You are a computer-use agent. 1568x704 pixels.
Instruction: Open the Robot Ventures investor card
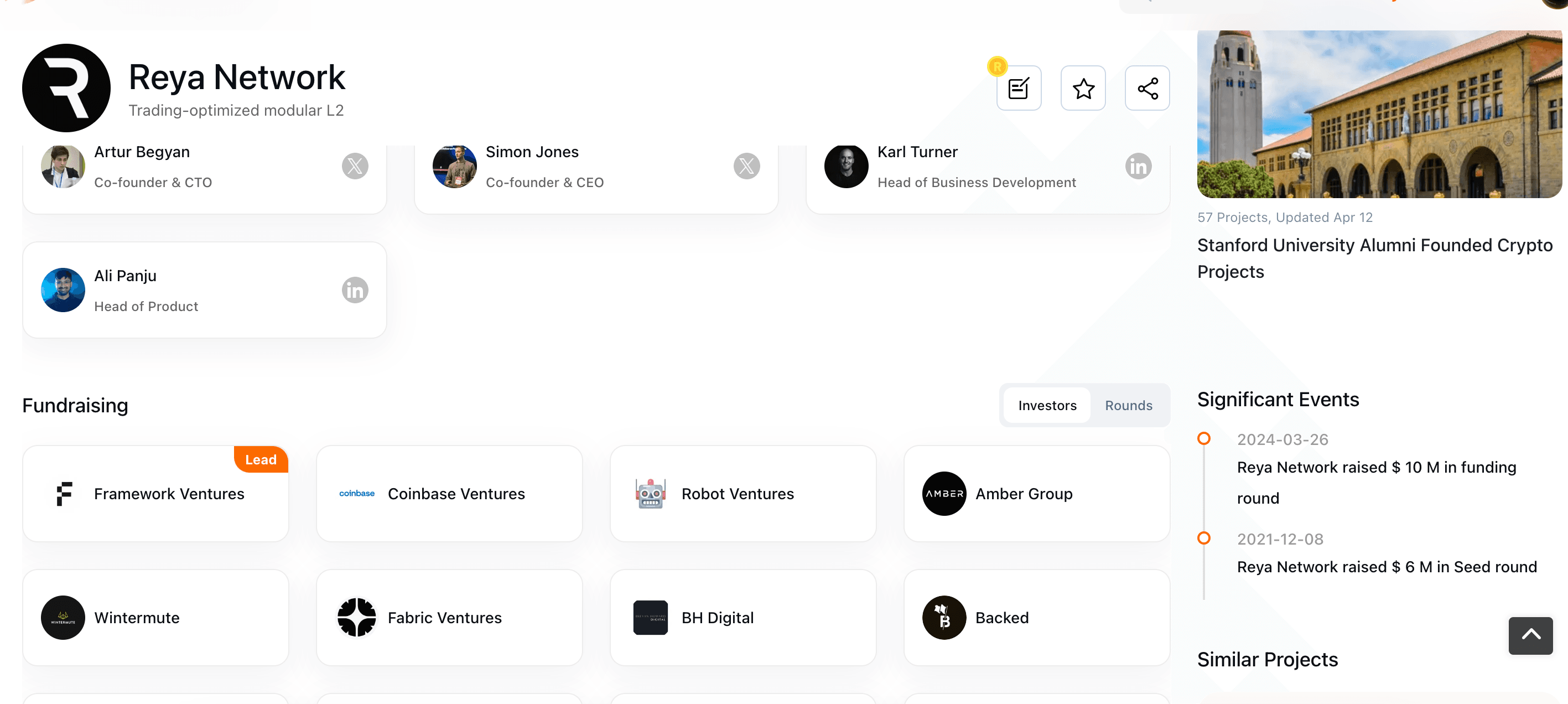tap(743, 493)
